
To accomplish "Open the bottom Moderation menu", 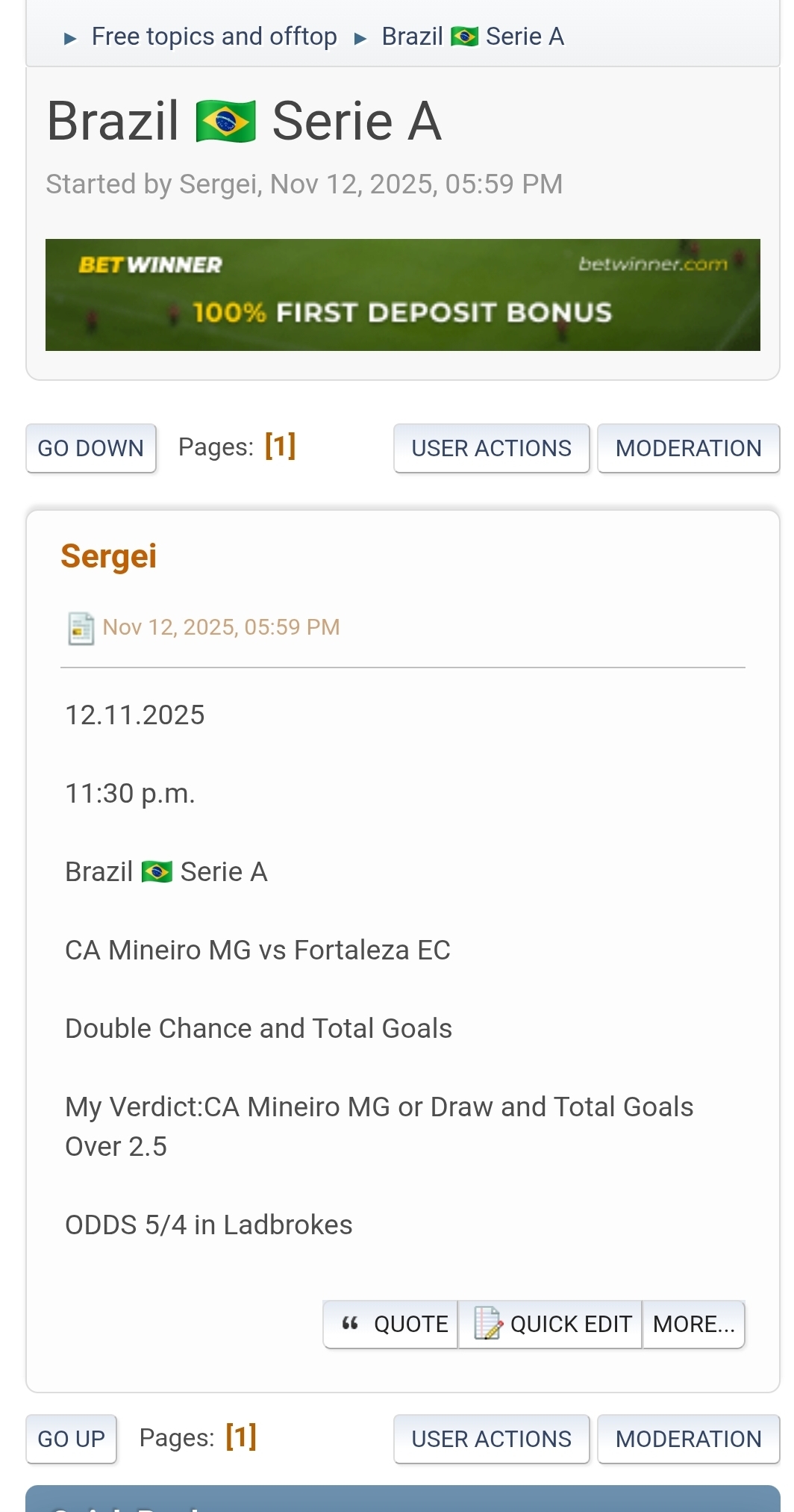I will (x=688, y=1439).
